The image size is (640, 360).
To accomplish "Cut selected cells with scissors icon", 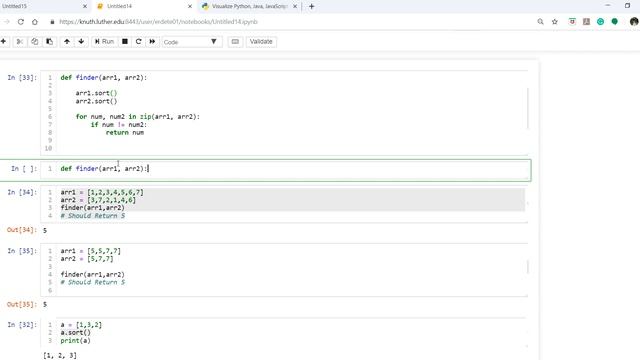I will 20,42.
